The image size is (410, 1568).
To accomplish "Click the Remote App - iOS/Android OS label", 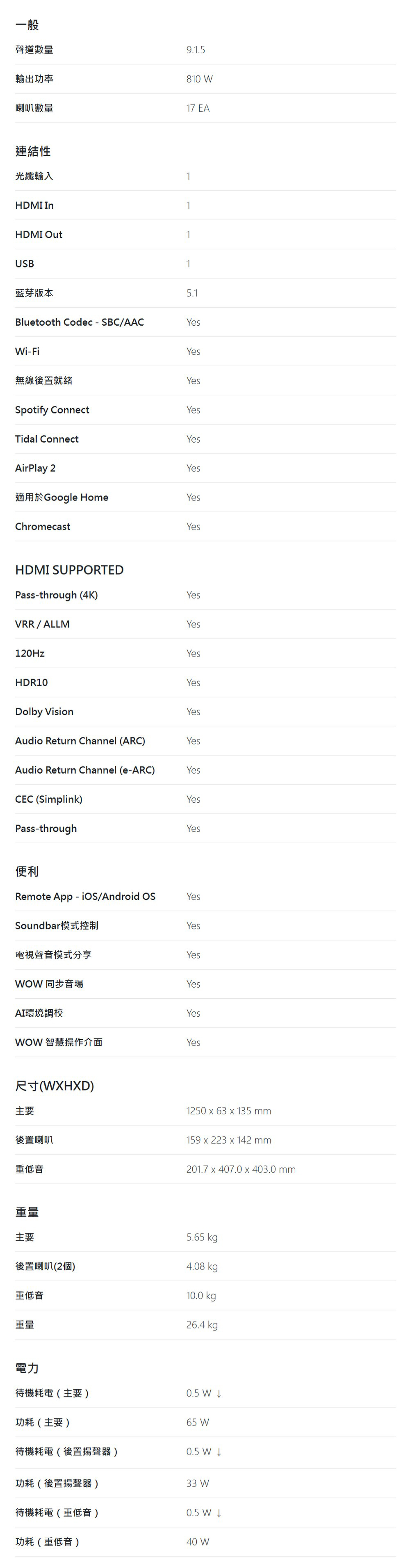I will (85, 896).
